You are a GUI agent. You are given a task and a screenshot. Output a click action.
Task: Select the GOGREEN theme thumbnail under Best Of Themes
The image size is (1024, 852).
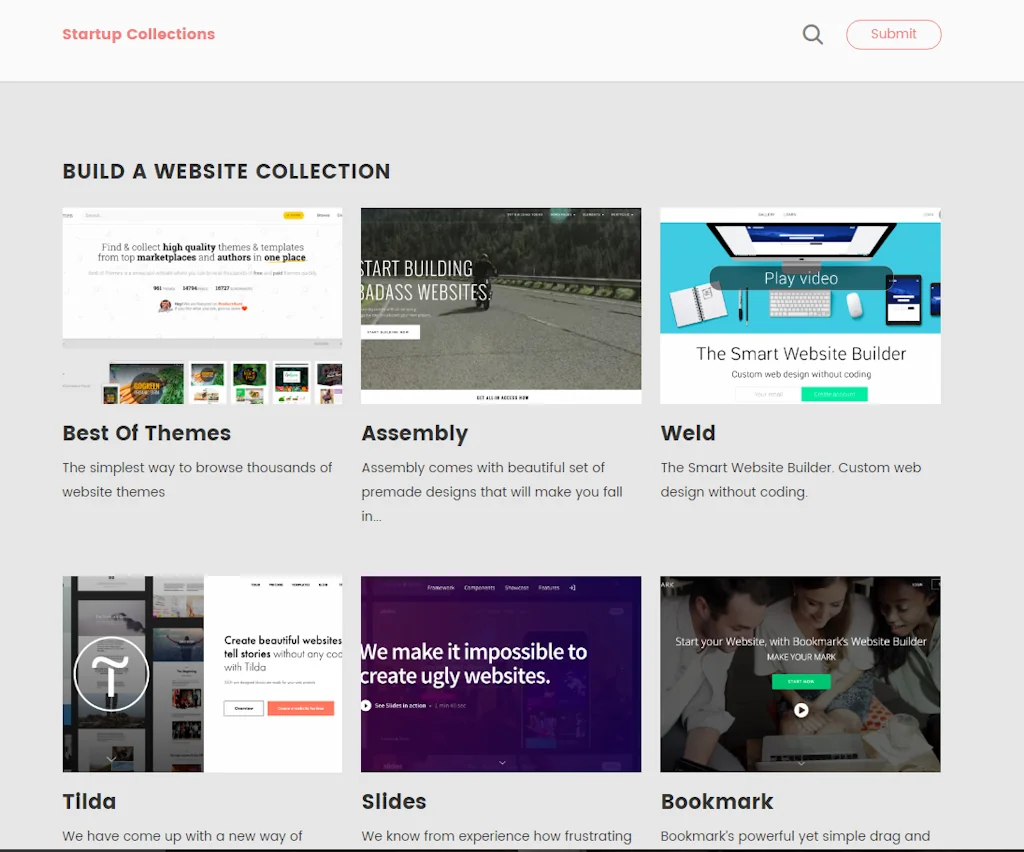tap(146, 383)
